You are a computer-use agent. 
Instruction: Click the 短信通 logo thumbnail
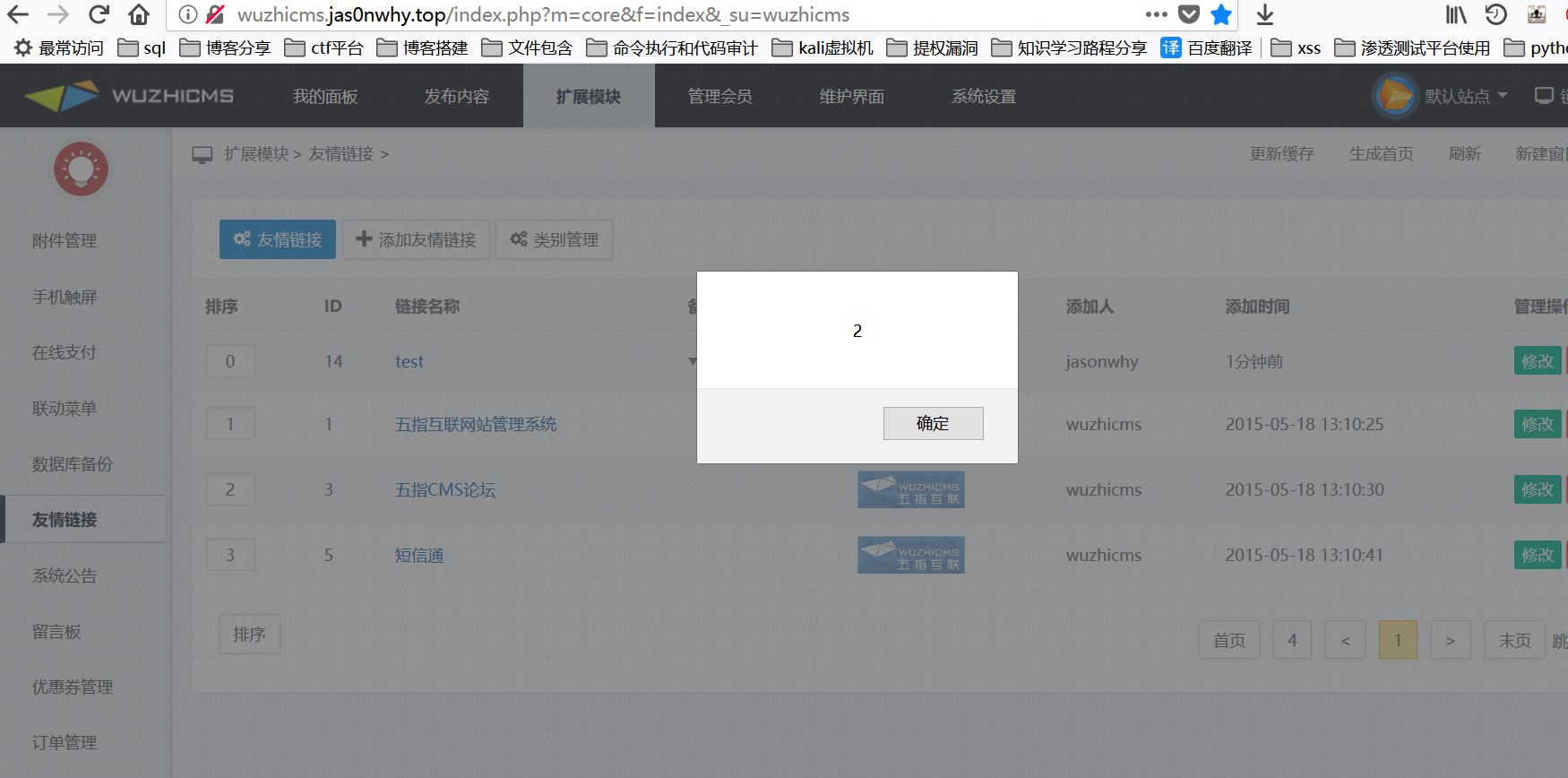pos(911,555)
